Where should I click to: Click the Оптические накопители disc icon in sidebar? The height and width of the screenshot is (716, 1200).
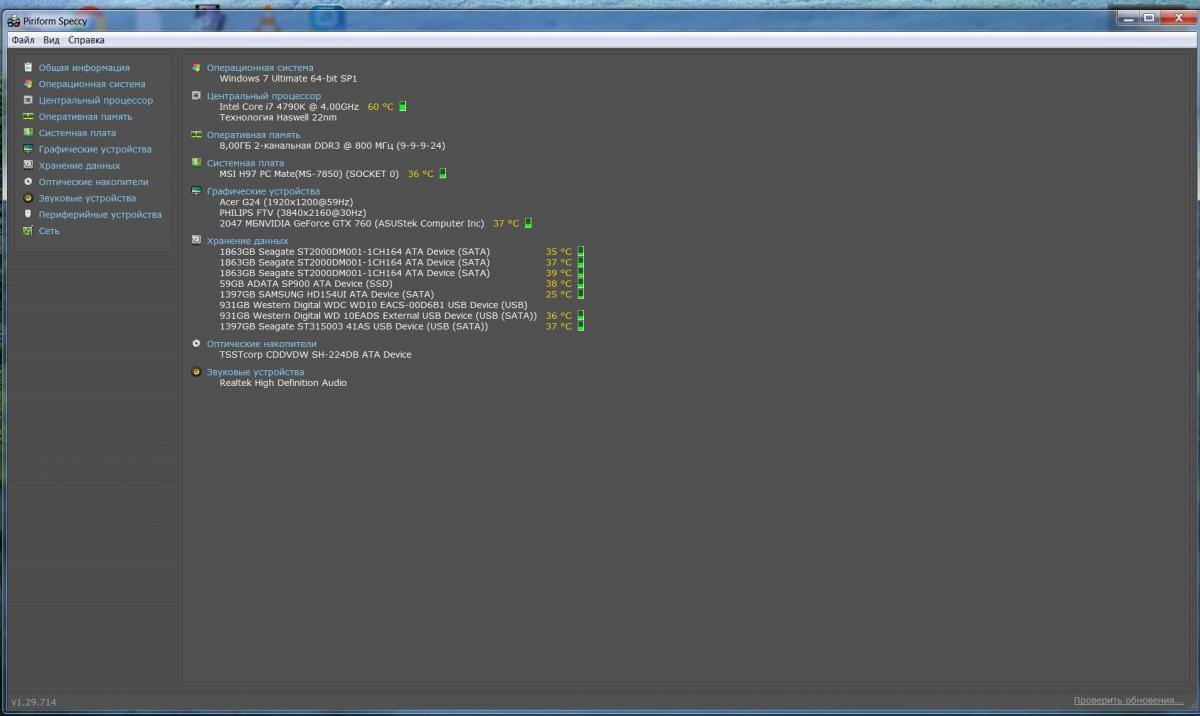pyautogui.click(x=28, y=182)
